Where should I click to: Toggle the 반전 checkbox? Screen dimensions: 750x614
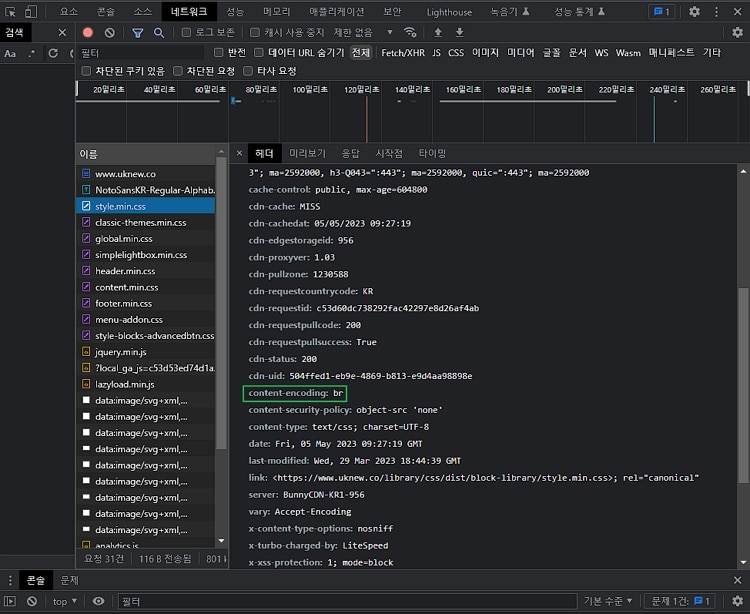[219, 53]
